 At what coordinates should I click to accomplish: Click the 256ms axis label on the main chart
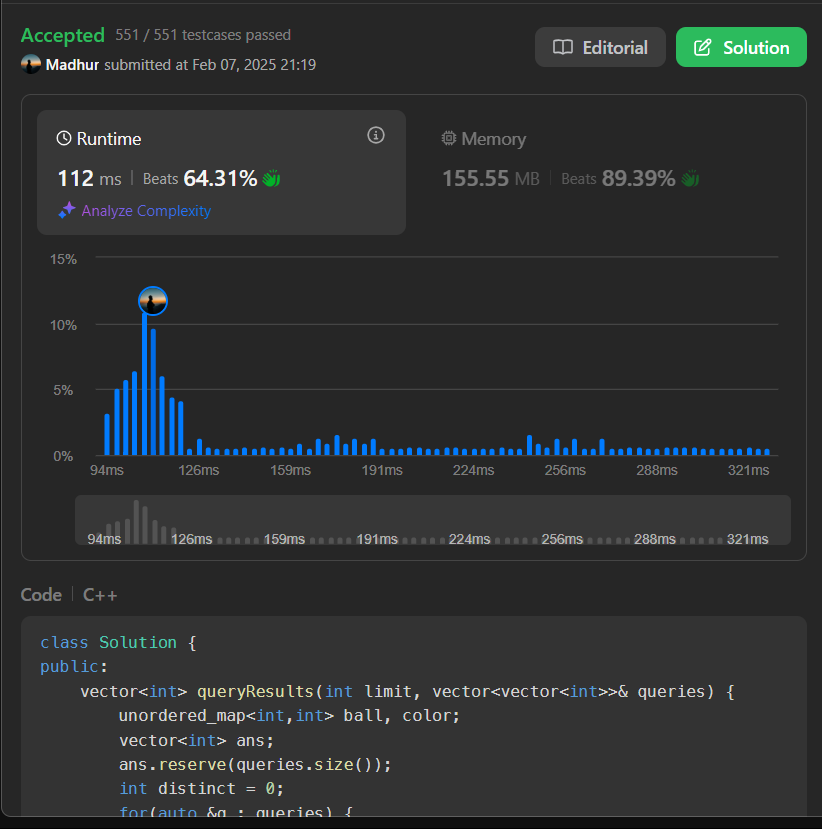click(x=565, y=470)
